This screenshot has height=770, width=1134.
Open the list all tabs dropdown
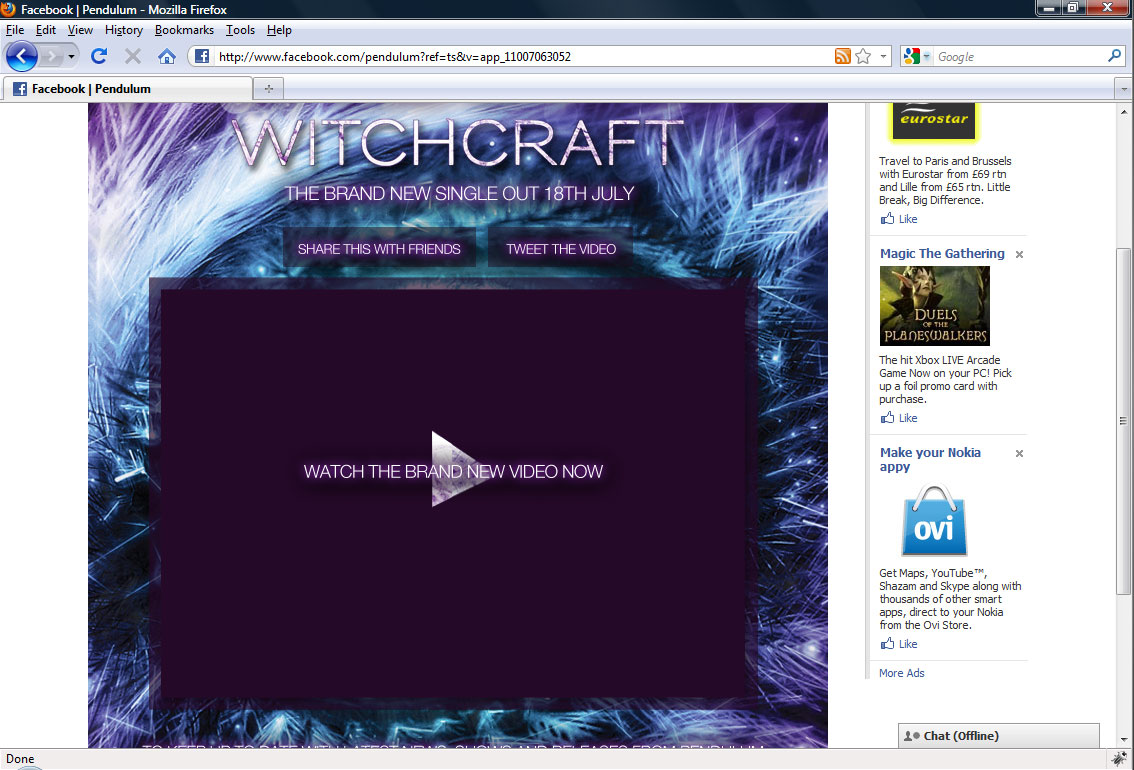coord(1123,89)
